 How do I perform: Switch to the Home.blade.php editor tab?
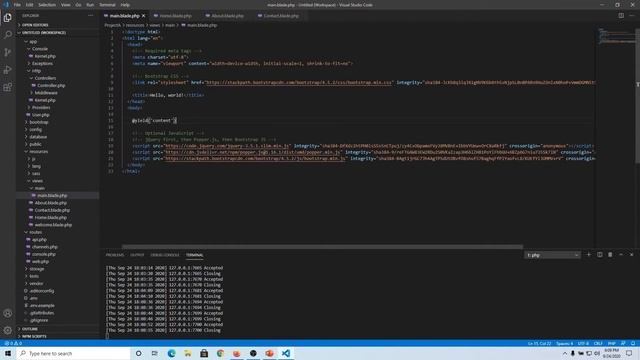click(176, 16)
